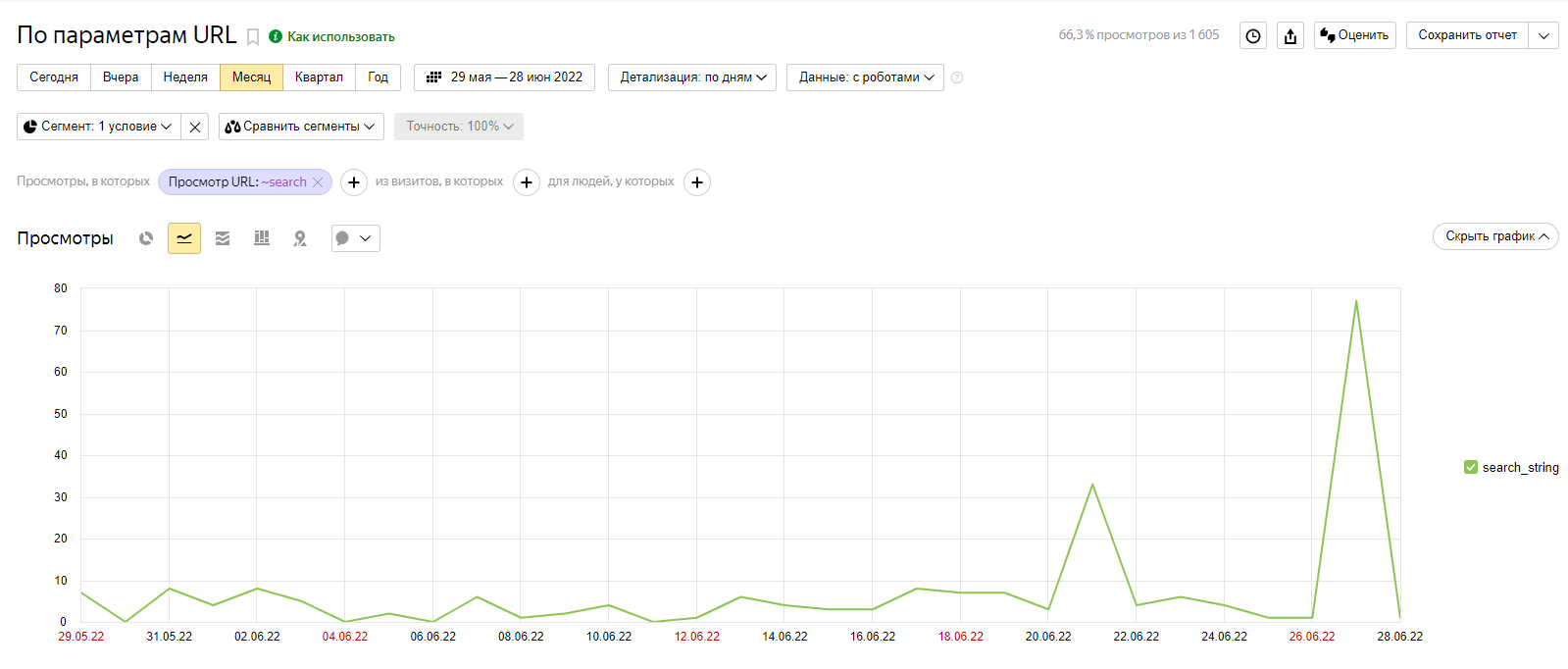The height and width of the screenshot is (669, 1568).
Task: Open the date range picker field
Action: [504, 77]
